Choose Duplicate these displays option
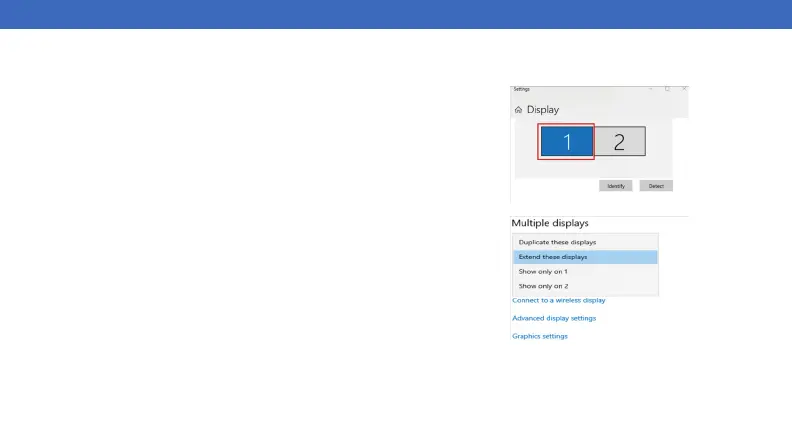The image size is (792, 432). pyautogui.click(x=585, y=242)
